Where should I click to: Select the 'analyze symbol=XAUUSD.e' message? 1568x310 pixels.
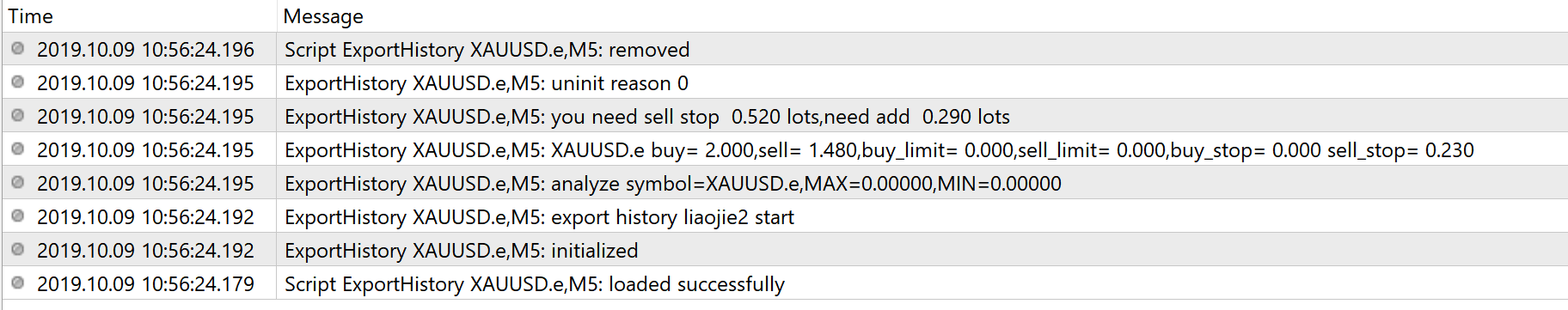point(673,184)
